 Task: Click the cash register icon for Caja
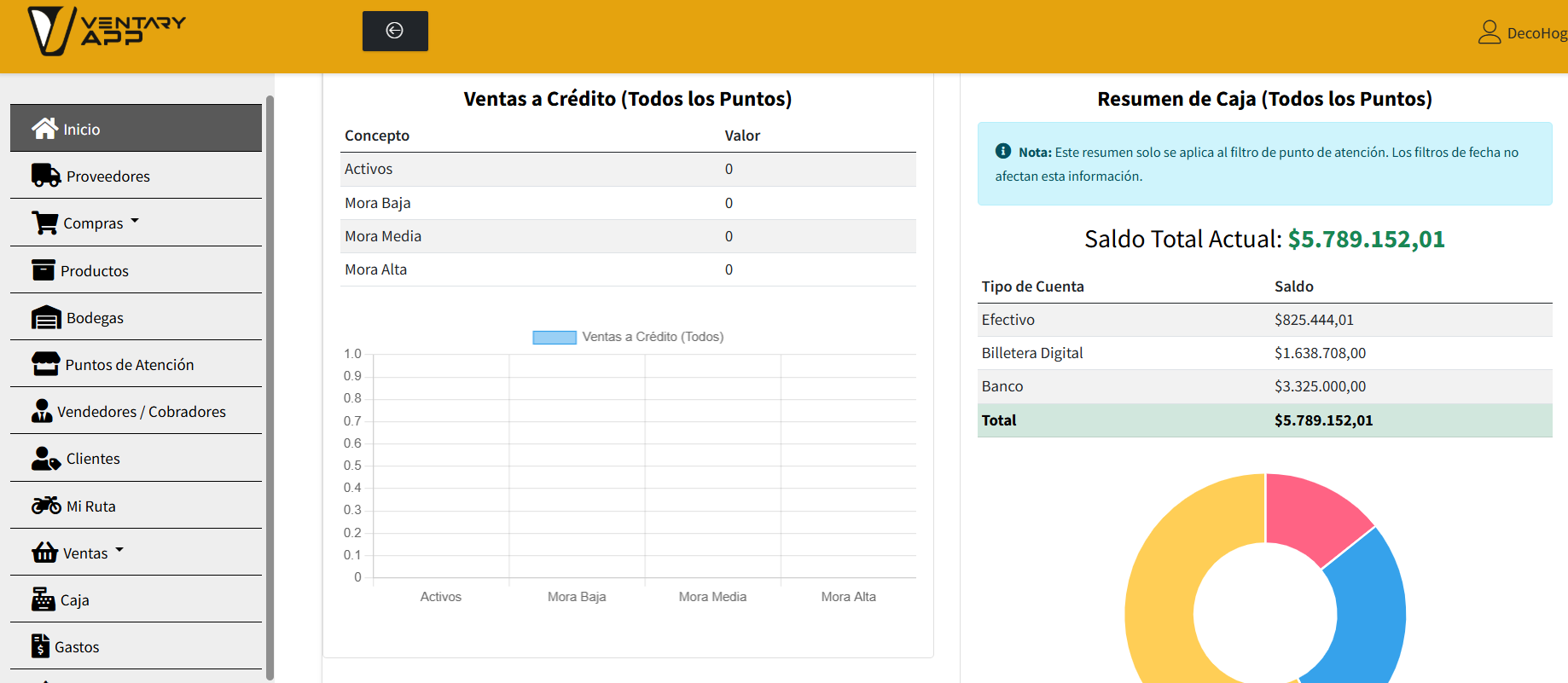point(43,599)
